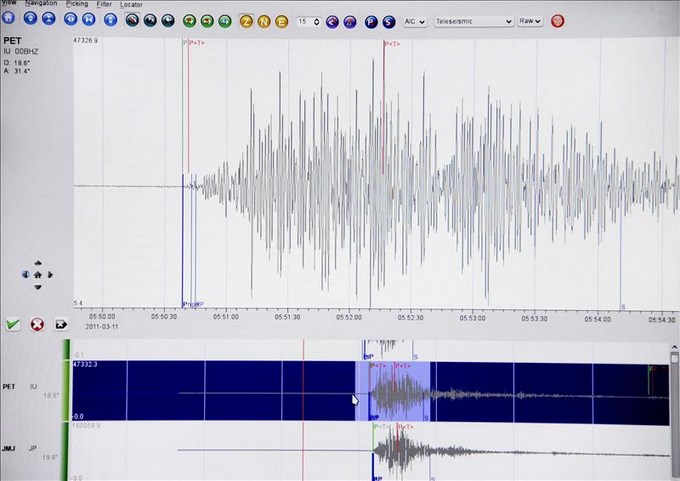
Task: Click the vertical scrollbar of trace list
Action: [674, 400]
